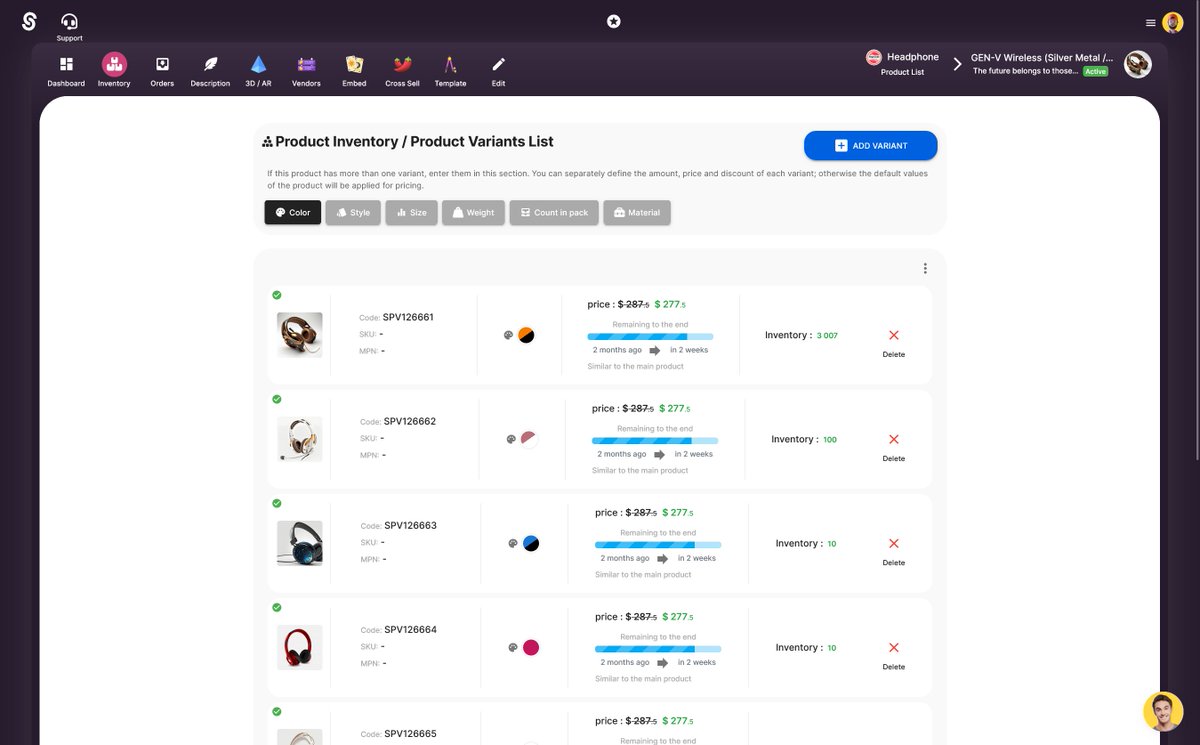Click the palette icon in SPV126664 row

pyautogui.click(x=513, y=647)
